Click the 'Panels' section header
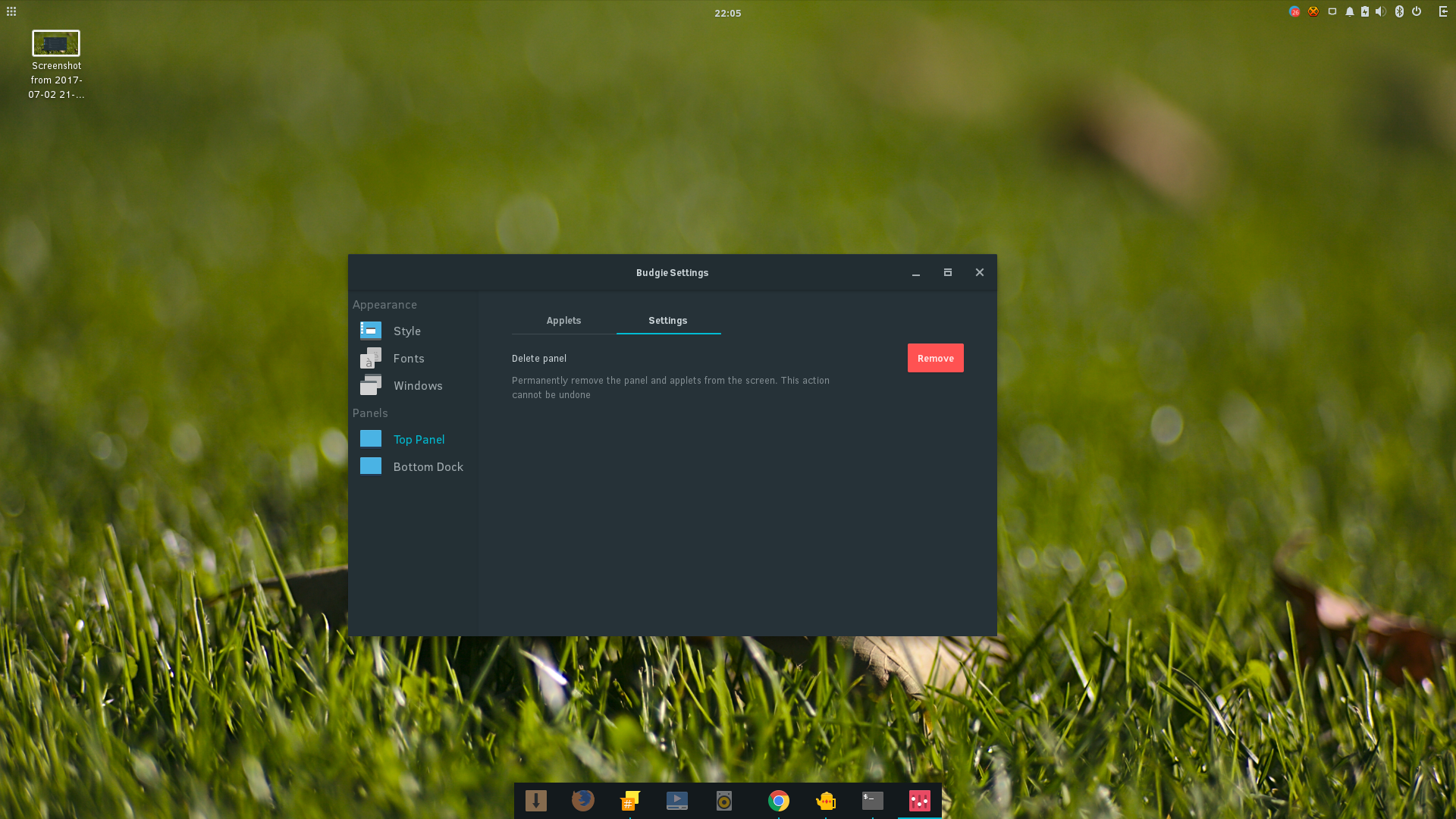Viewport: 1456px width, 819px height. (370, 413)
